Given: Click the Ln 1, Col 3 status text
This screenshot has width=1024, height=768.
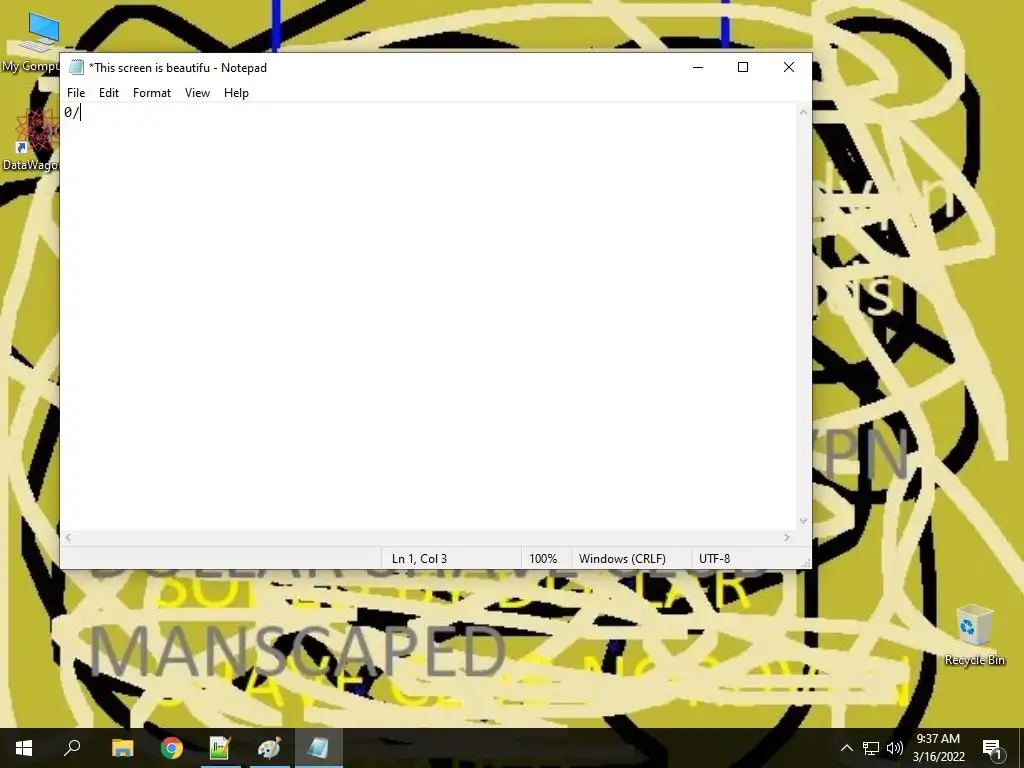Looking at the screenshot, I should click(x=419, y=559).
